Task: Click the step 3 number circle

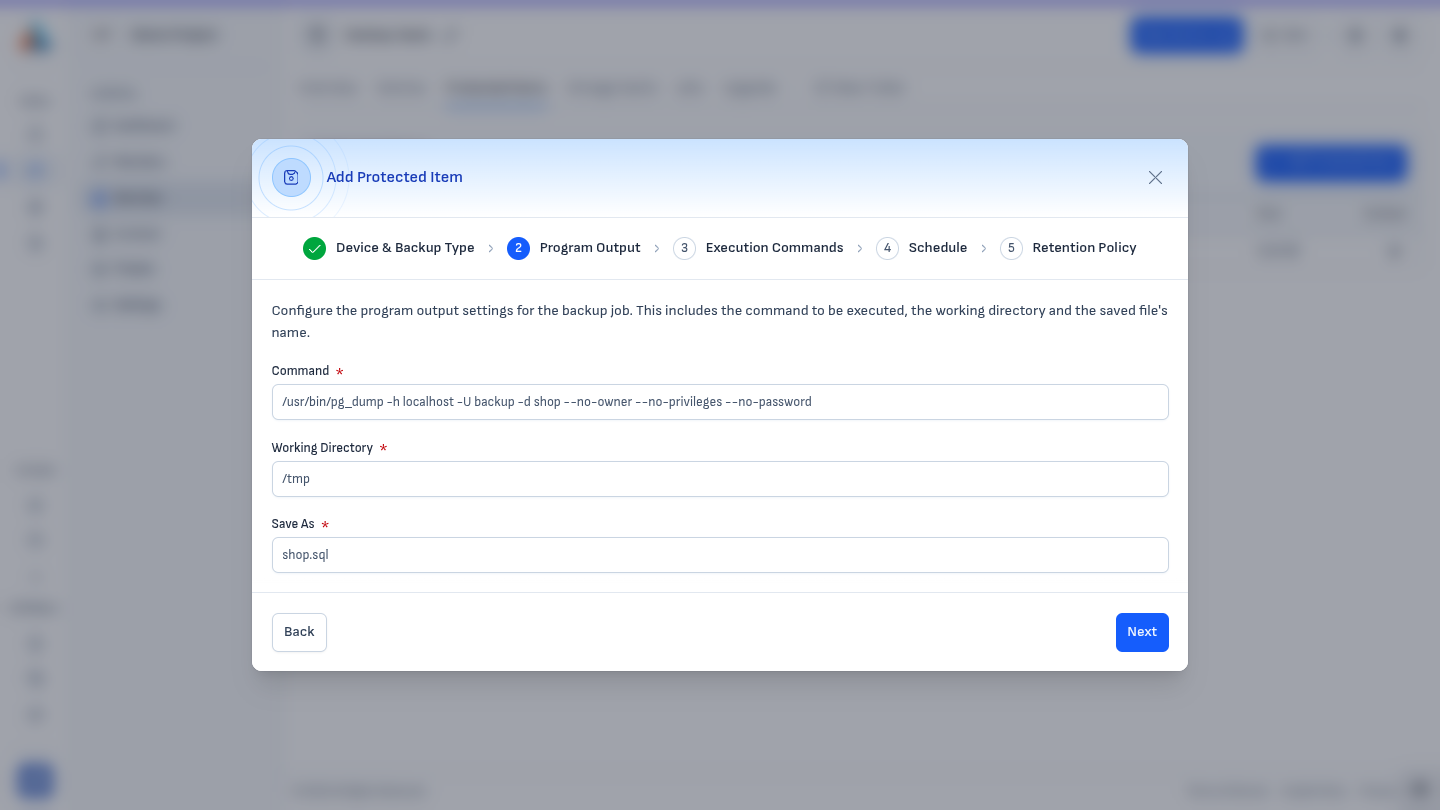Action: coord(684,248)
